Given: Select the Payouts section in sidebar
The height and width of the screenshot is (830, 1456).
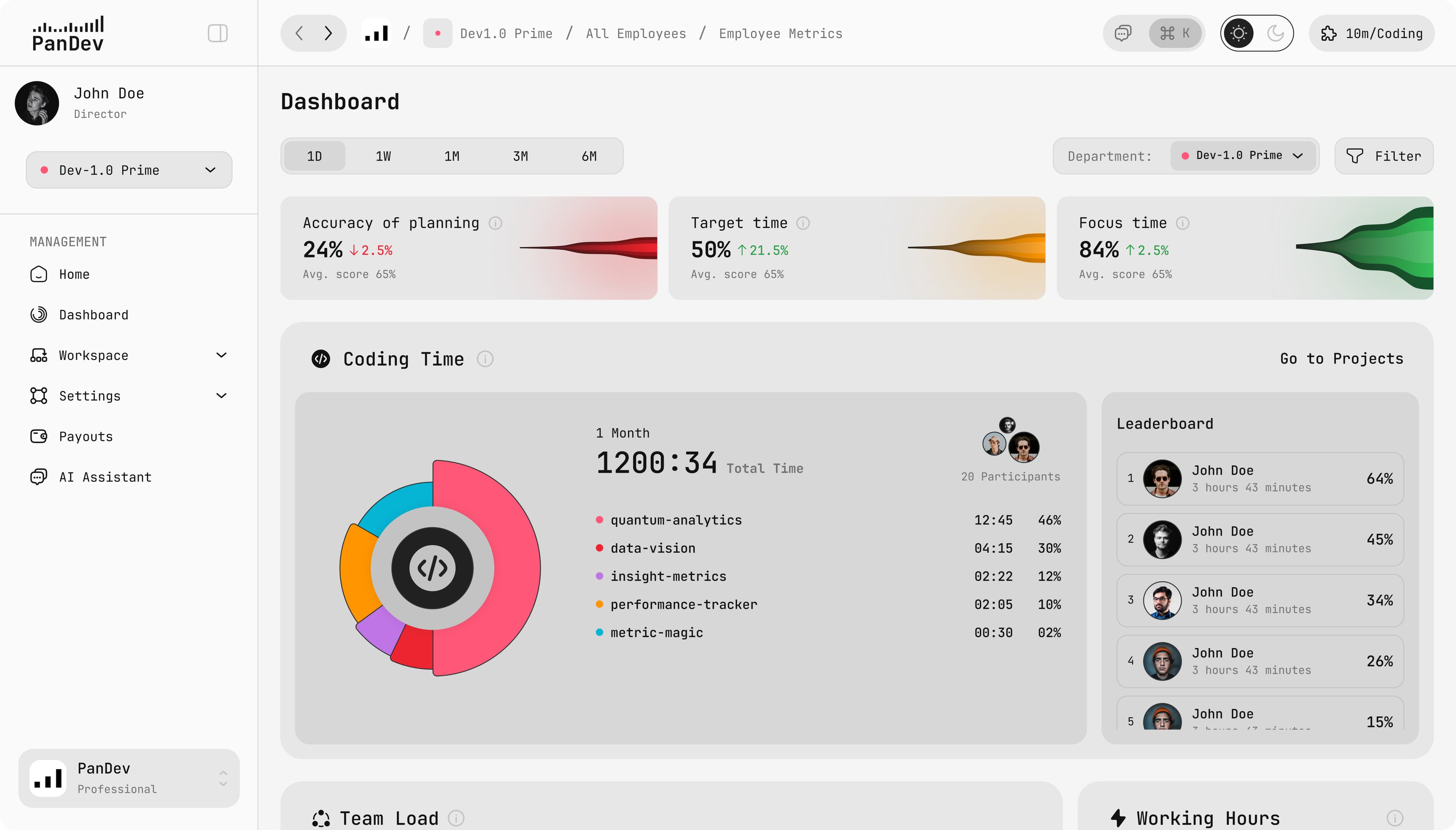Looking at the screenshot, I should 86,436.
